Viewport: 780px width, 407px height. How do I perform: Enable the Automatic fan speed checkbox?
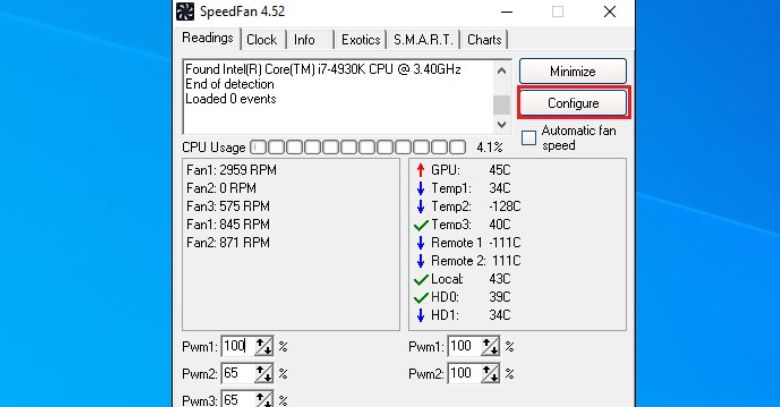tap(529, 138)
